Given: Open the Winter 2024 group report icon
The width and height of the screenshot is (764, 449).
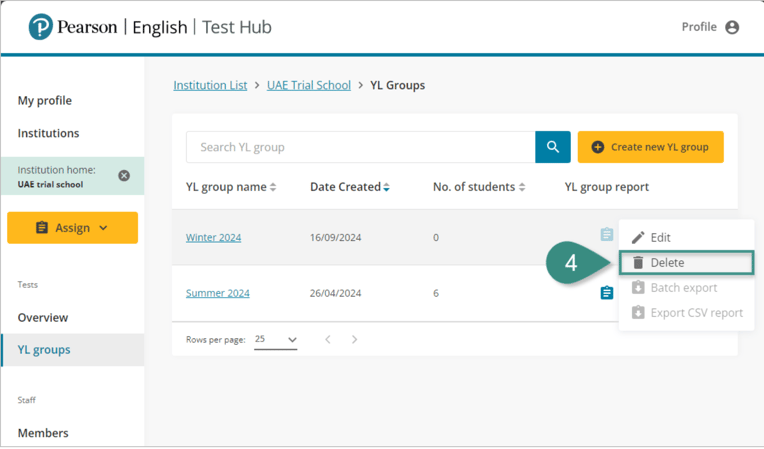Looking at the screenshot, I should coord(606,236).
